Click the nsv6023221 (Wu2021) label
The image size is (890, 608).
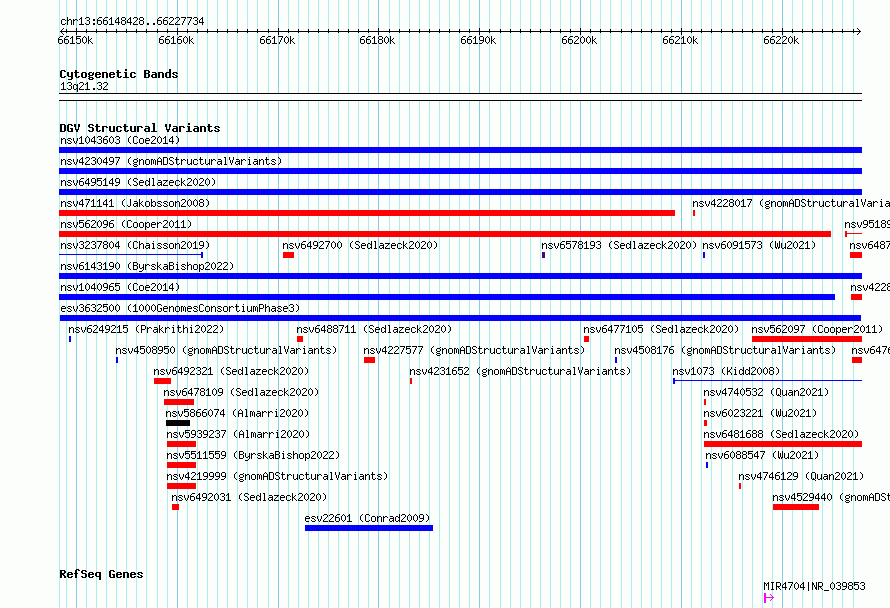(x=760, y=413)
